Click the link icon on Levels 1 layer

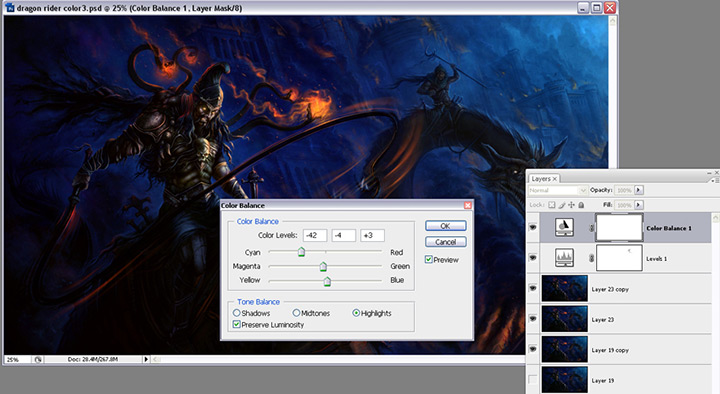pos(591,259)
